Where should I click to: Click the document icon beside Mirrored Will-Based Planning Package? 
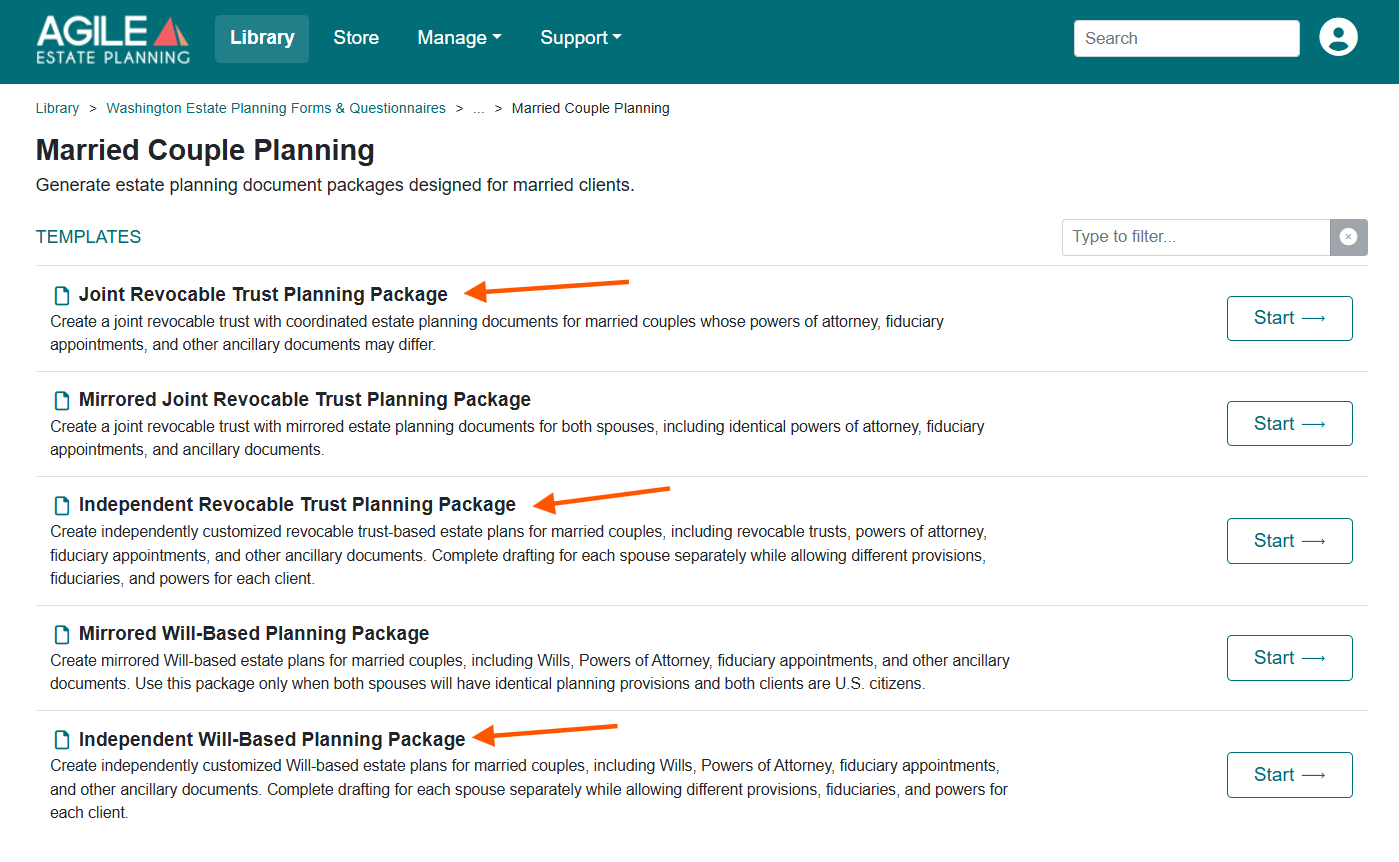[x=62, y=634]
